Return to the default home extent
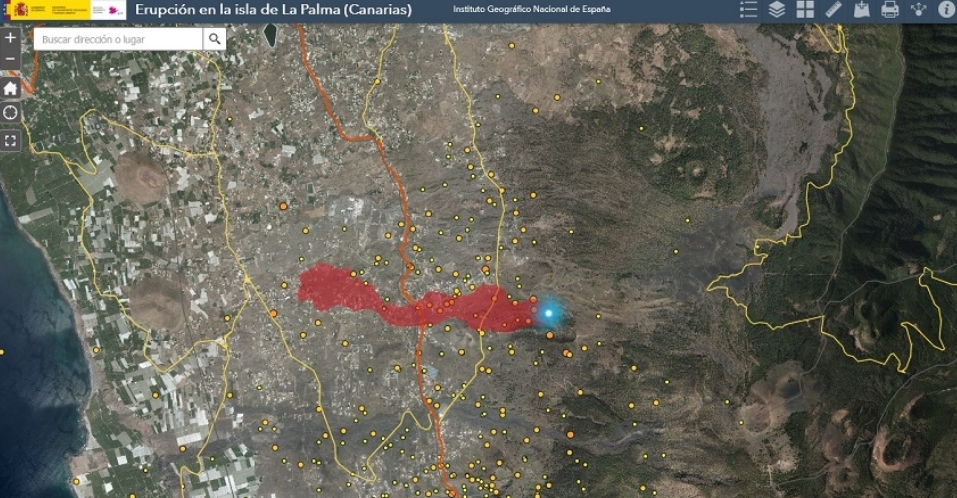Viewport: 957px width, 498px height. [x=10, y=88]
